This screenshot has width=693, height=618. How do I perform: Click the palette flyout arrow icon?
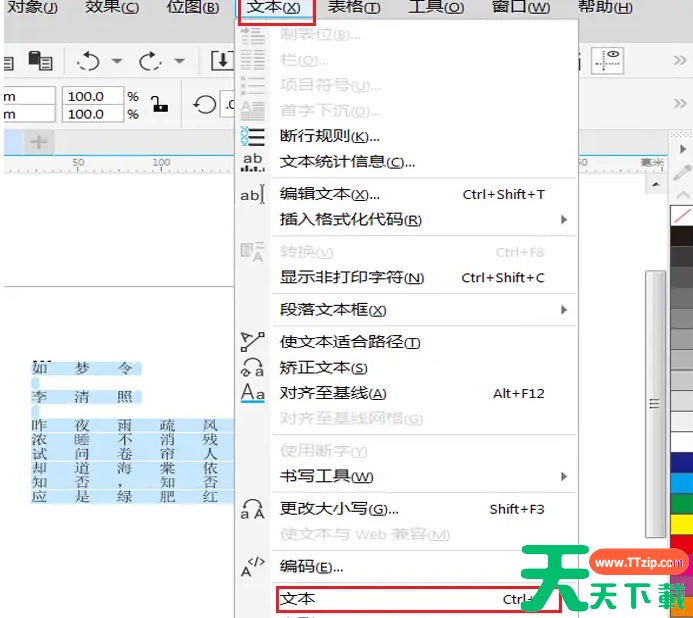click(683, 149)
